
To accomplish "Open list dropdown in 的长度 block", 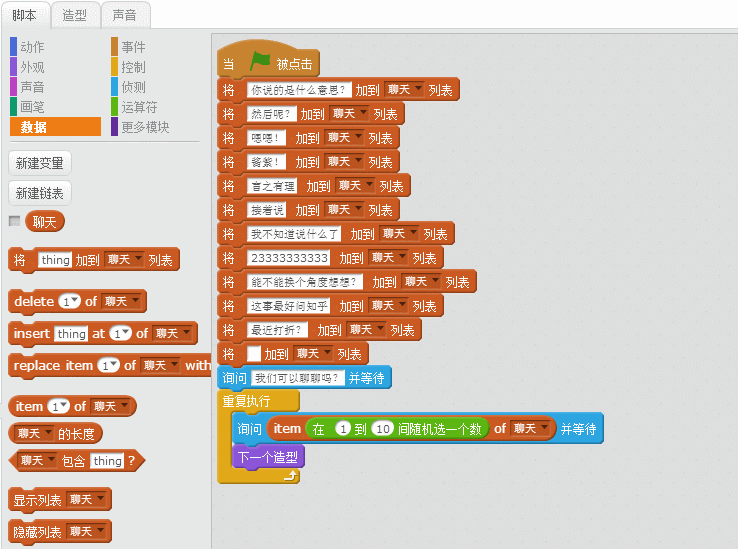I will point(34,433).
